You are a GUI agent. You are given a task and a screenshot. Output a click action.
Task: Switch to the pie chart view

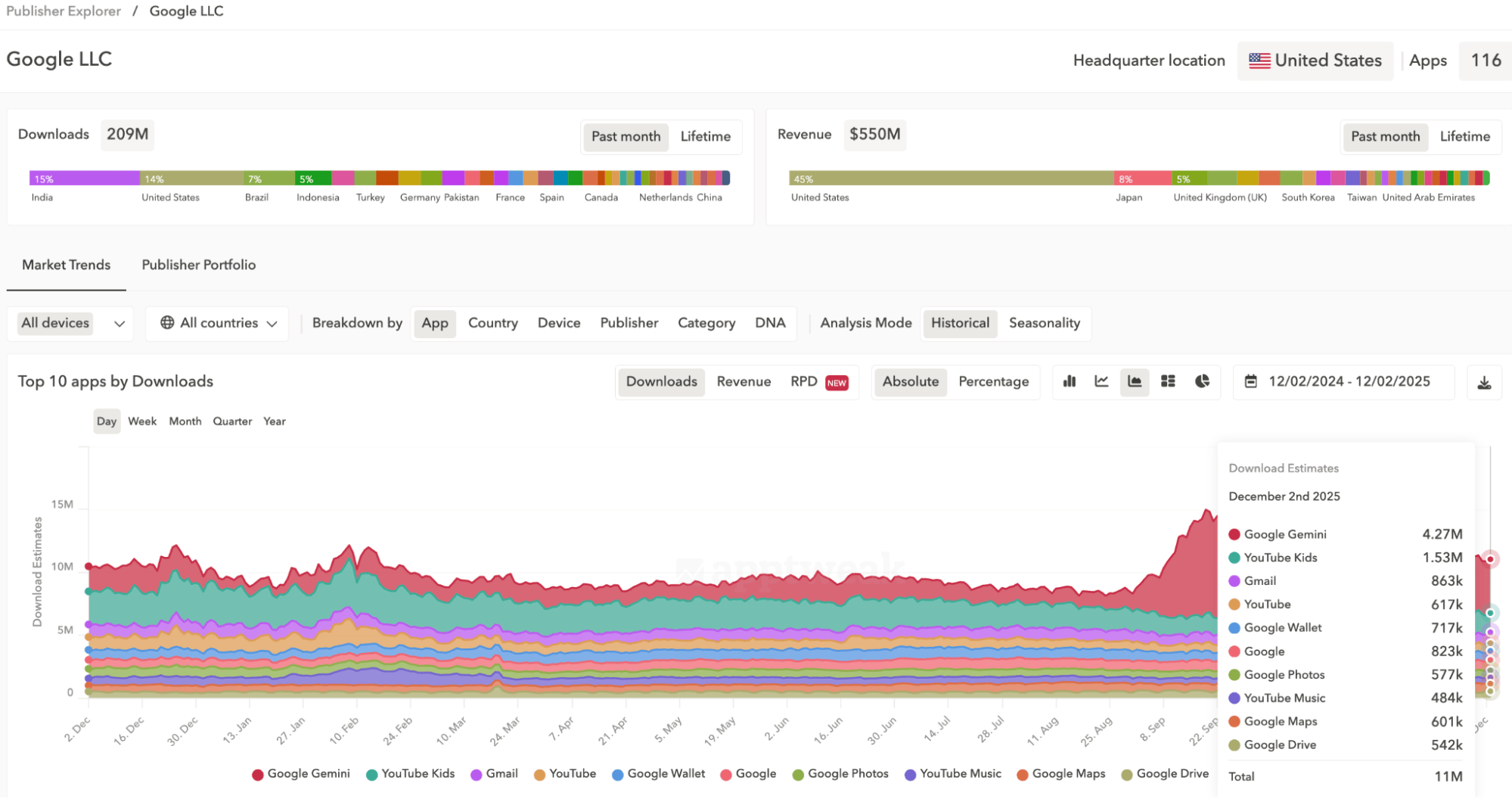[1201, 382]
